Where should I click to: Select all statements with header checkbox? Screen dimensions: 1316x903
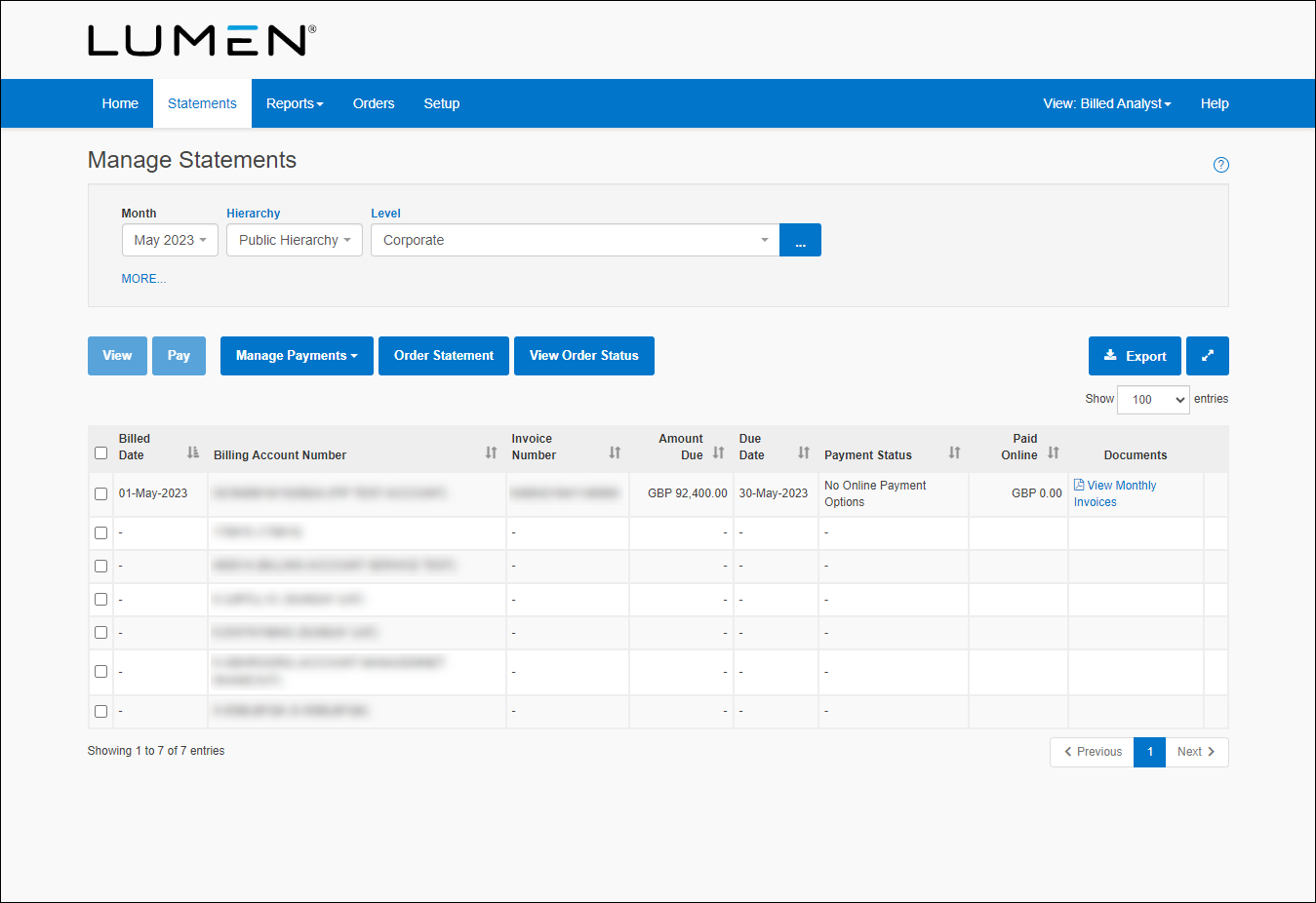(x=100, y=452)
